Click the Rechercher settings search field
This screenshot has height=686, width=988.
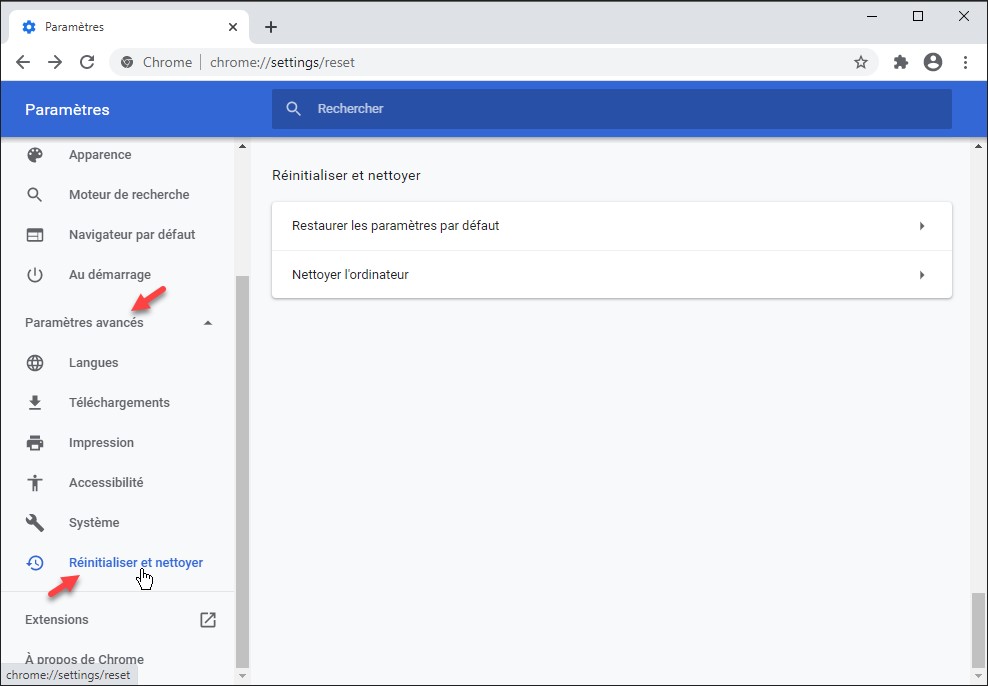(x=612, y=109)
